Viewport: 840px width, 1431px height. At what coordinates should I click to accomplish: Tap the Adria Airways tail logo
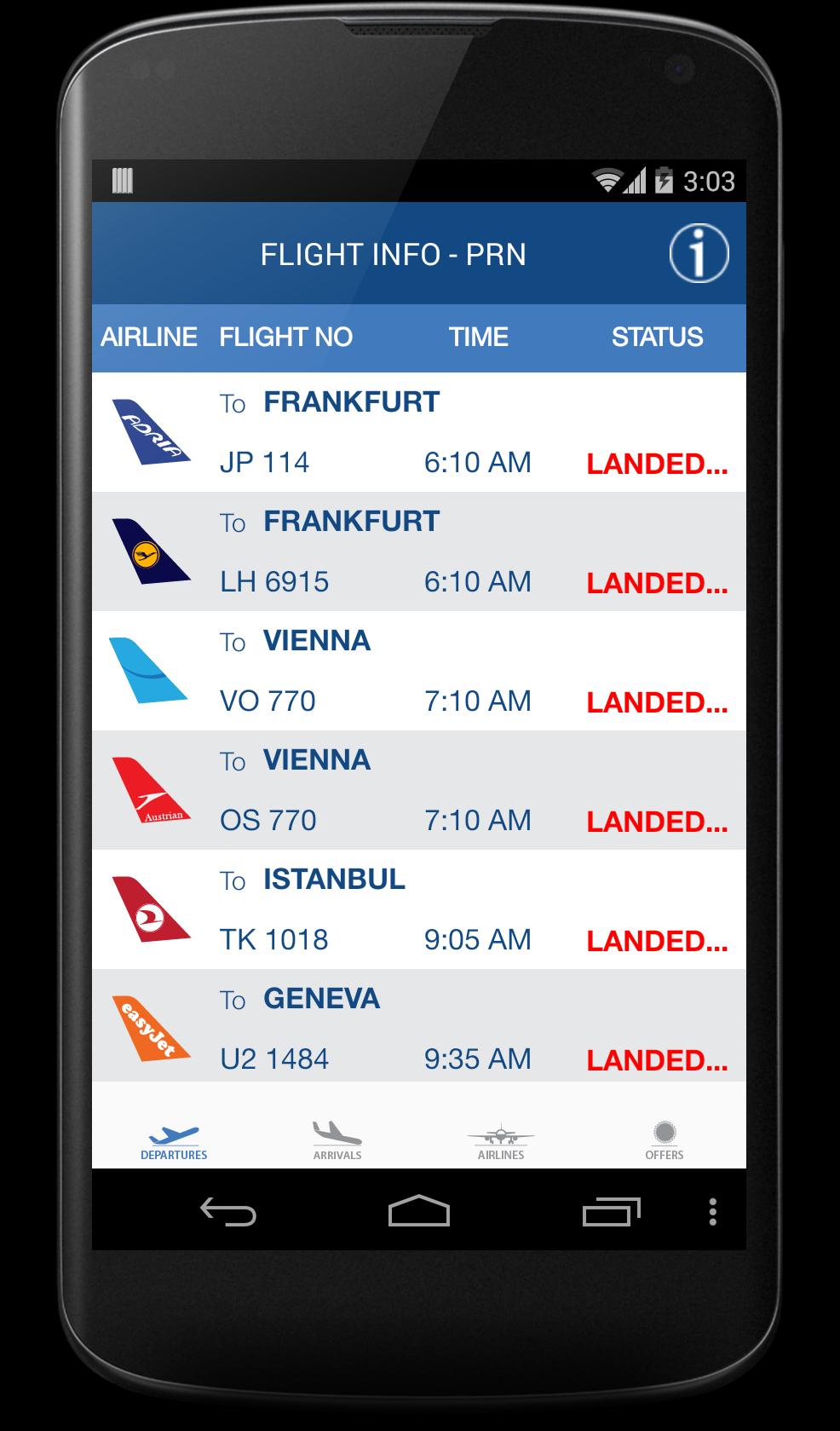click(151, 432)
